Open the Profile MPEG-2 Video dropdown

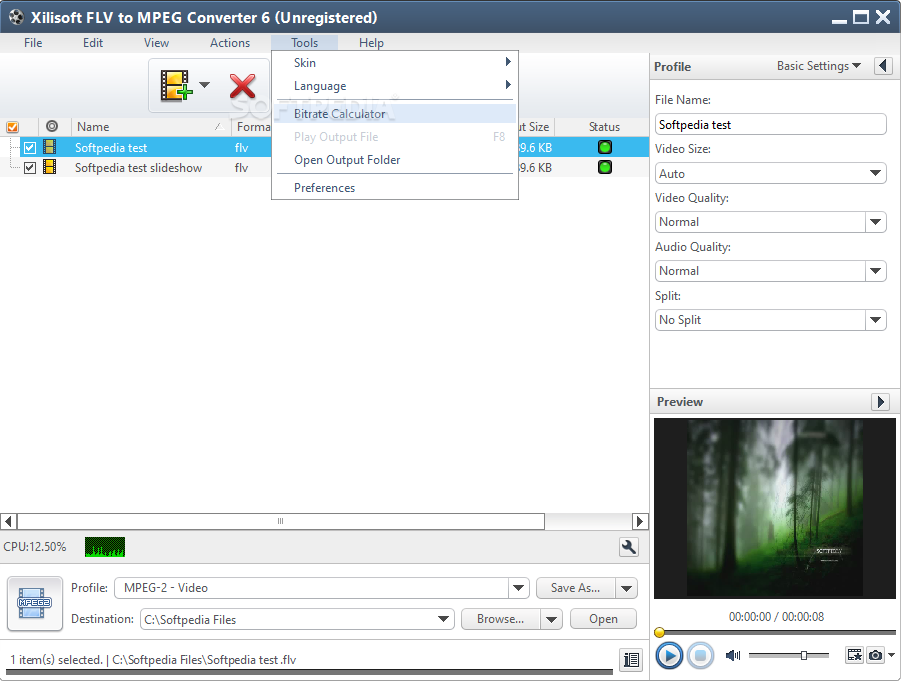click(518, 588)
